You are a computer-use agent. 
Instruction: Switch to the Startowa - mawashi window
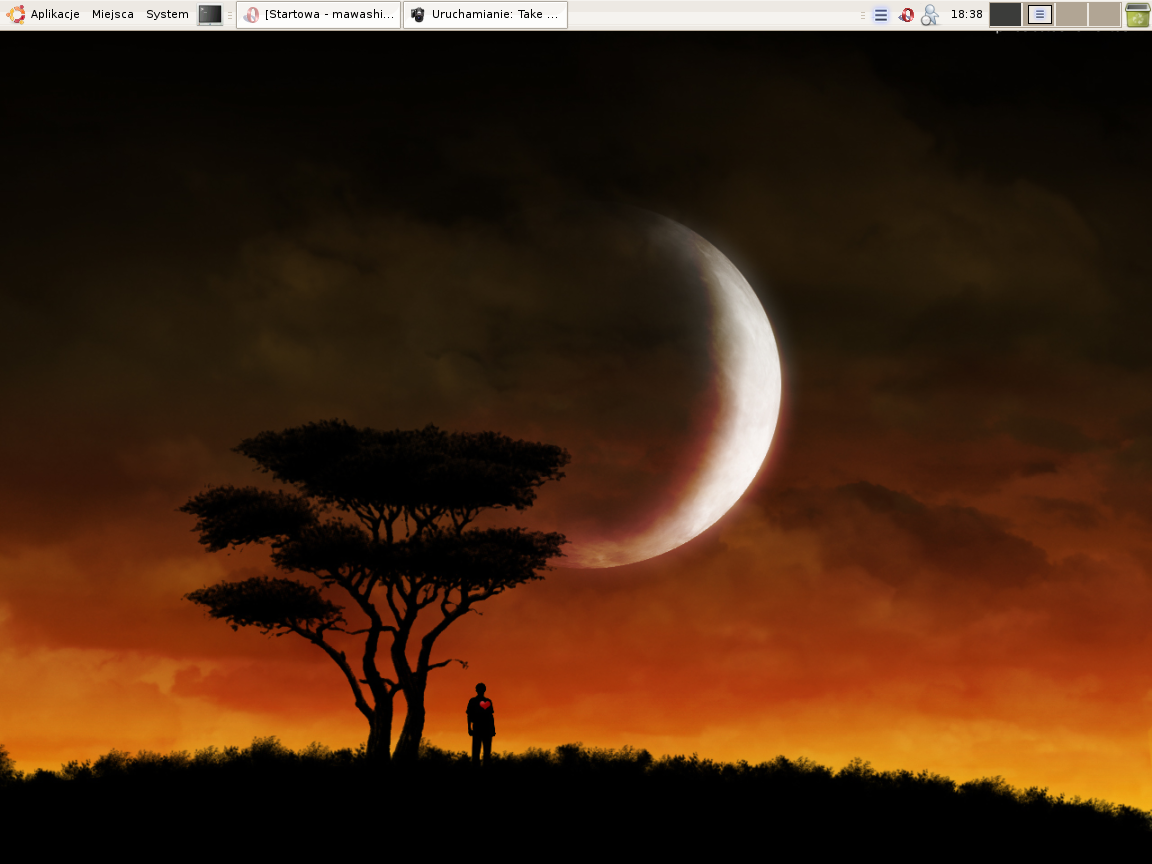(x=318, y=15)
